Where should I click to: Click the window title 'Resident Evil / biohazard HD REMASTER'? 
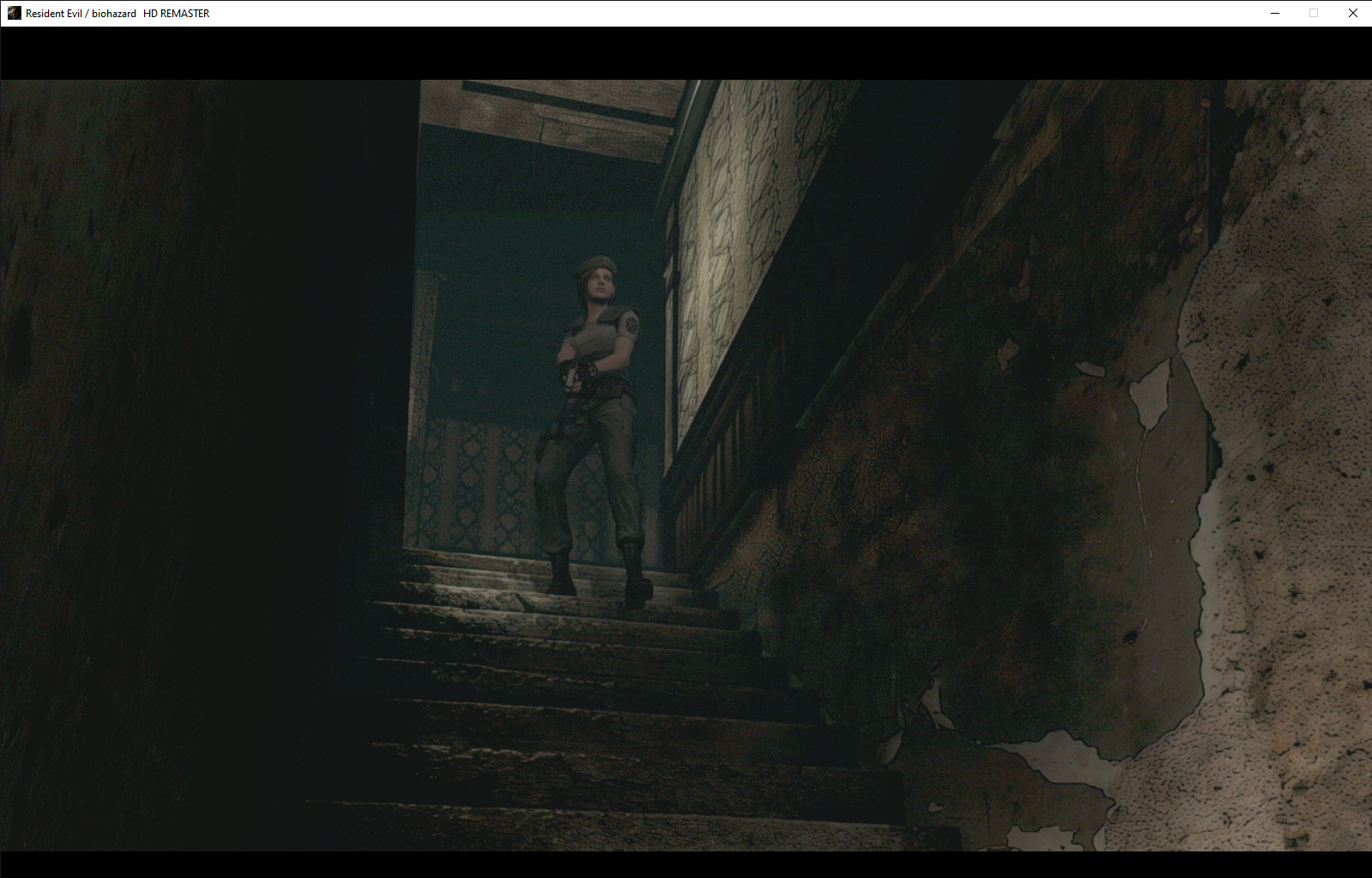(117, 14)
